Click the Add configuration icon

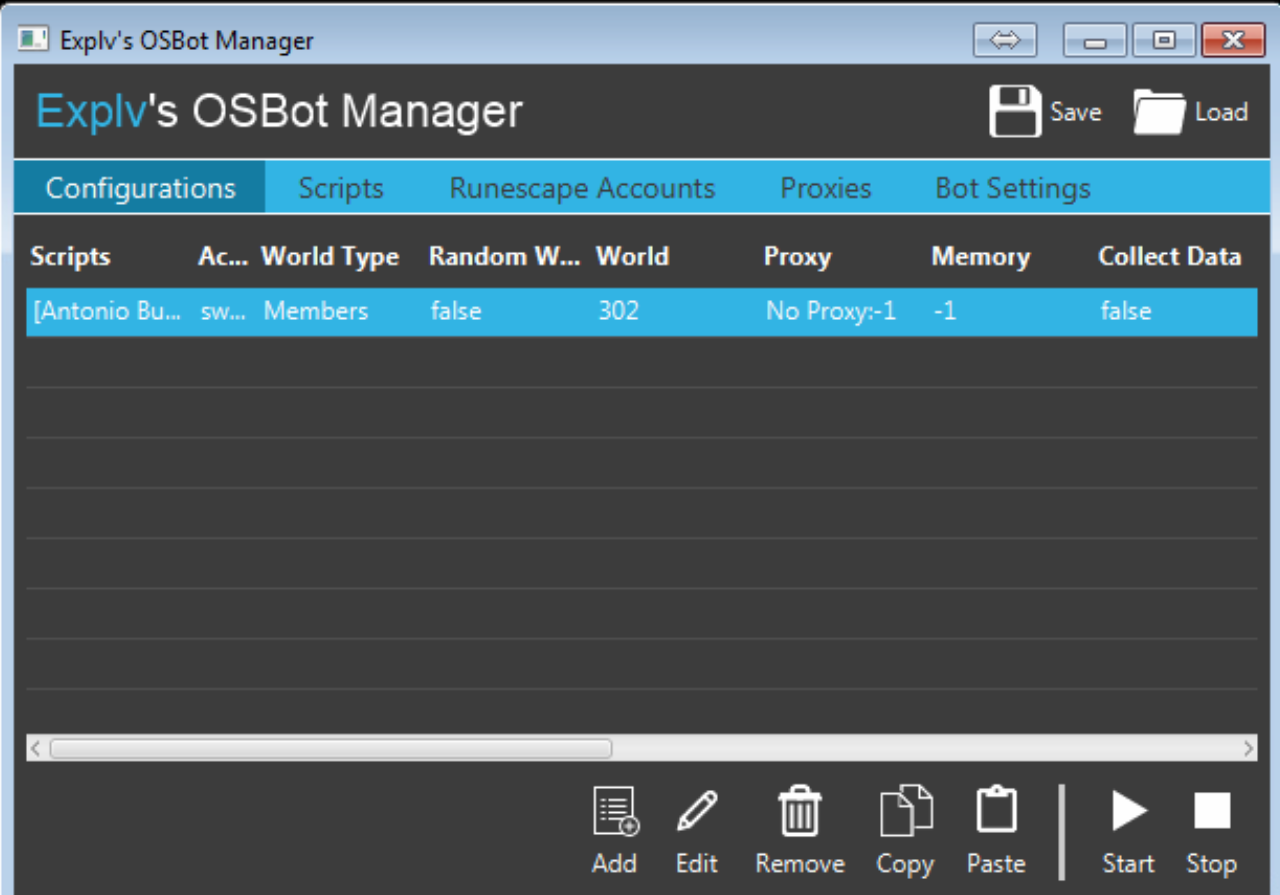pyautogui.click(x=615, y=810)
